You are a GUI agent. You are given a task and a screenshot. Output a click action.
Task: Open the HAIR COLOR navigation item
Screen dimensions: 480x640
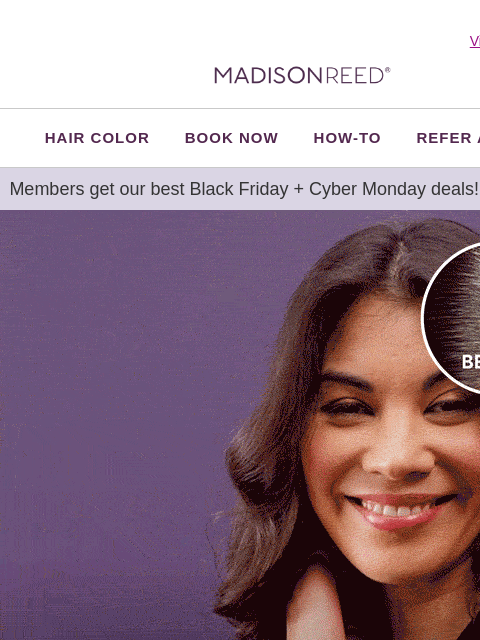pyautogui.click(x=97, y=138)
